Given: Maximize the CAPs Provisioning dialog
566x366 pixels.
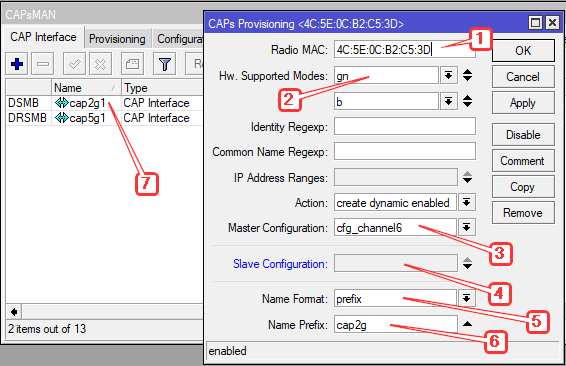Looking at the screenshot, I should 535,23.
